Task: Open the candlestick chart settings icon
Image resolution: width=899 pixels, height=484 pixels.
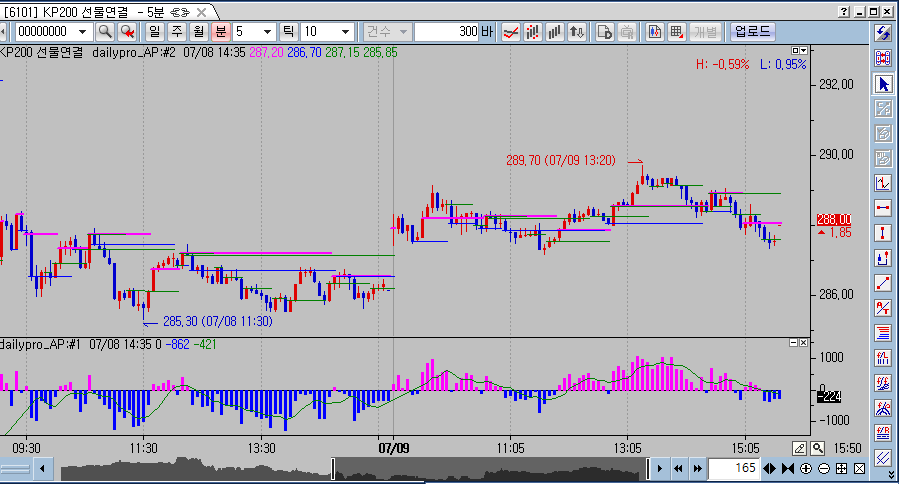Action: coord(655,32)
